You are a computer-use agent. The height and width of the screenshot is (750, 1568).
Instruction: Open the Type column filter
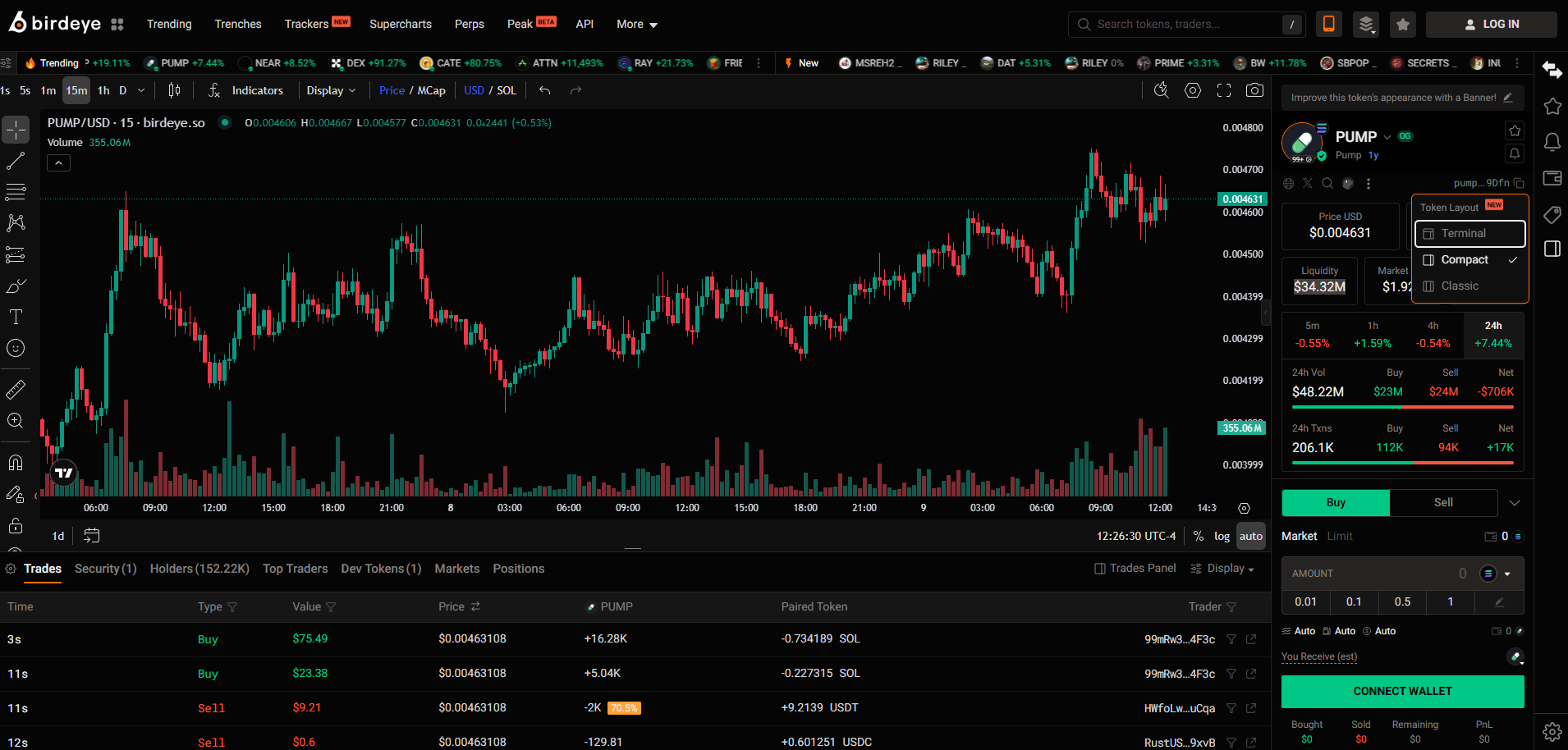[x=232, y=607]
